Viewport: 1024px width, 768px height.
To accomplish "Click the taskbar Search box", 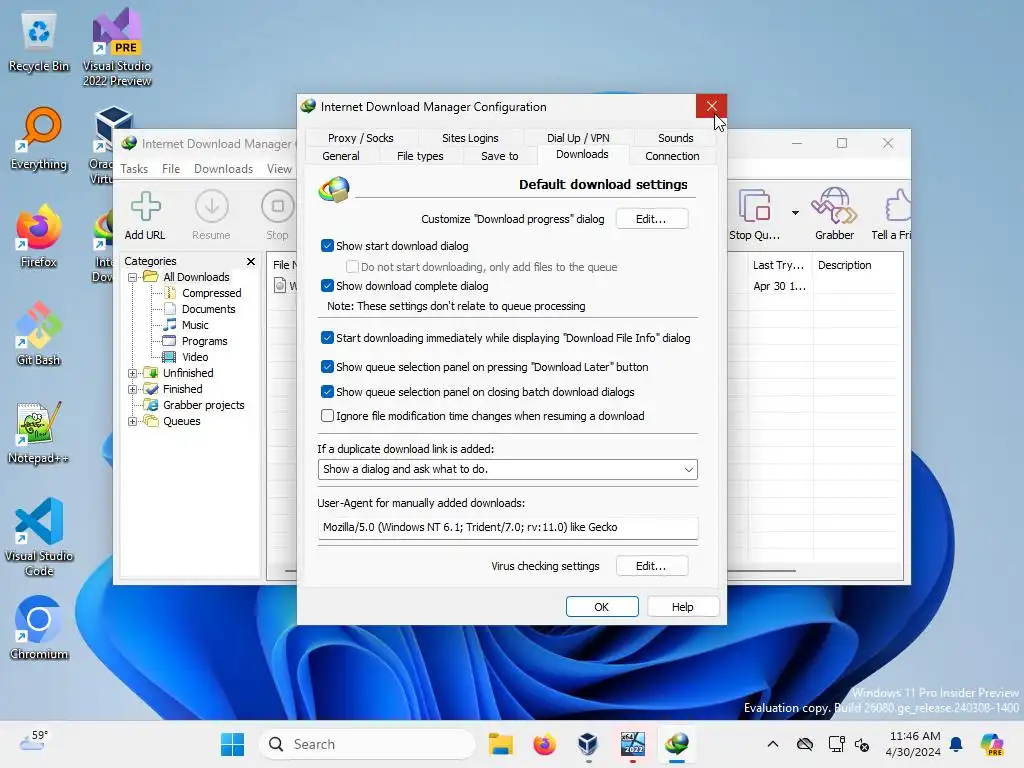I will coord(367,744).
